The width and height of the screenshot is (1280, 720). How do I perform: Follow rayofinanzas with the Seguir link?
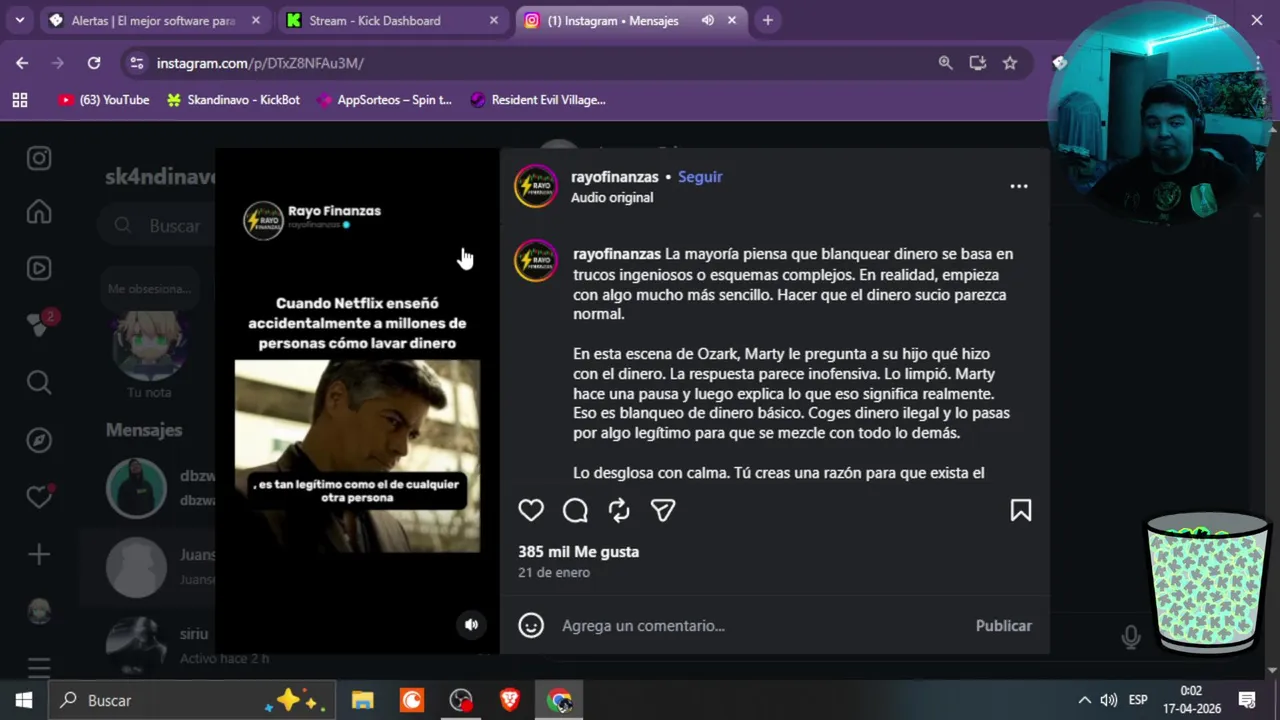pyautogui.click(x=700, y=177)
